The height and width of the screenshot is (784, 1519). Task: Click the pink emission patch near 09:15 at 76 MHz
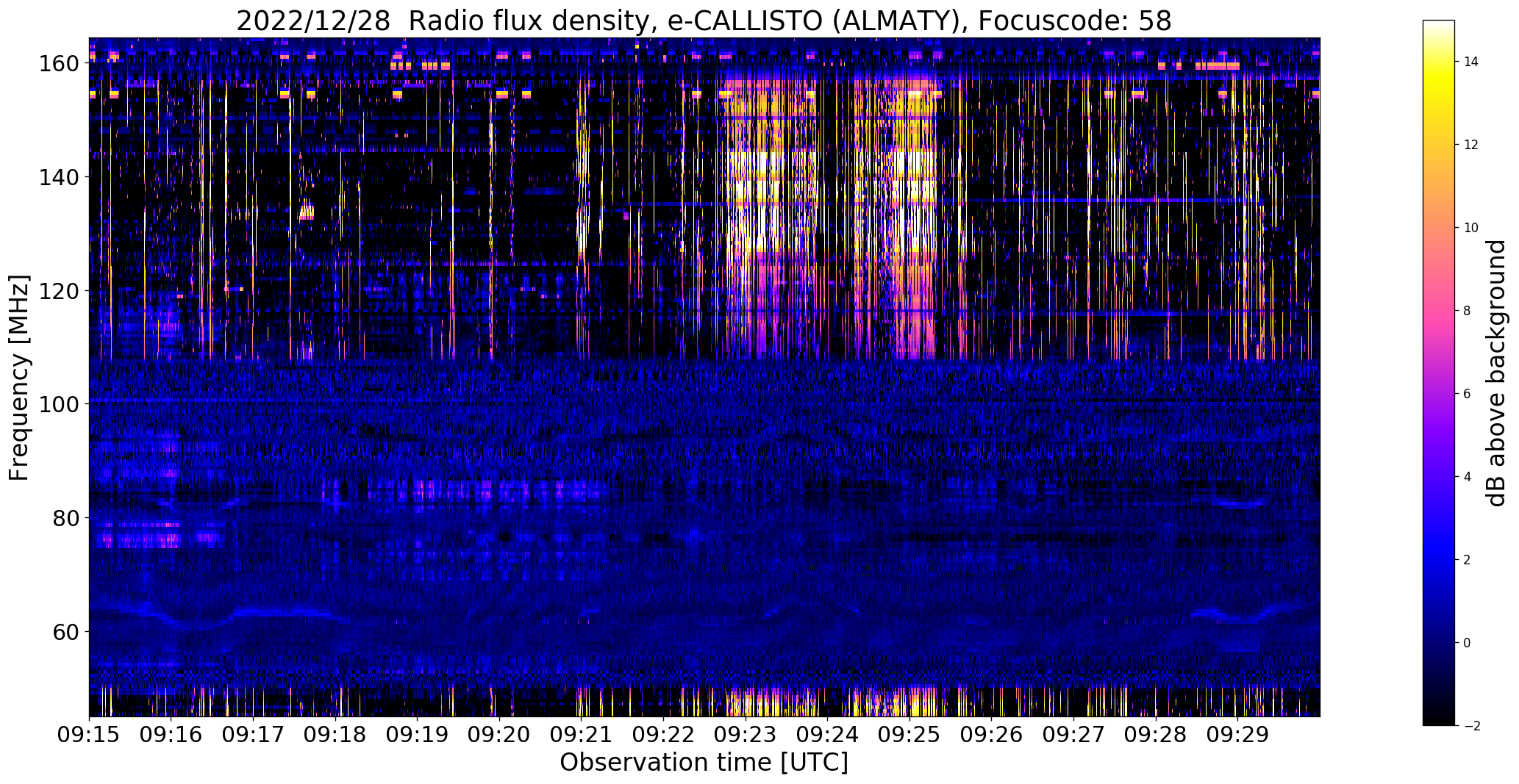(x=140, y=540)
